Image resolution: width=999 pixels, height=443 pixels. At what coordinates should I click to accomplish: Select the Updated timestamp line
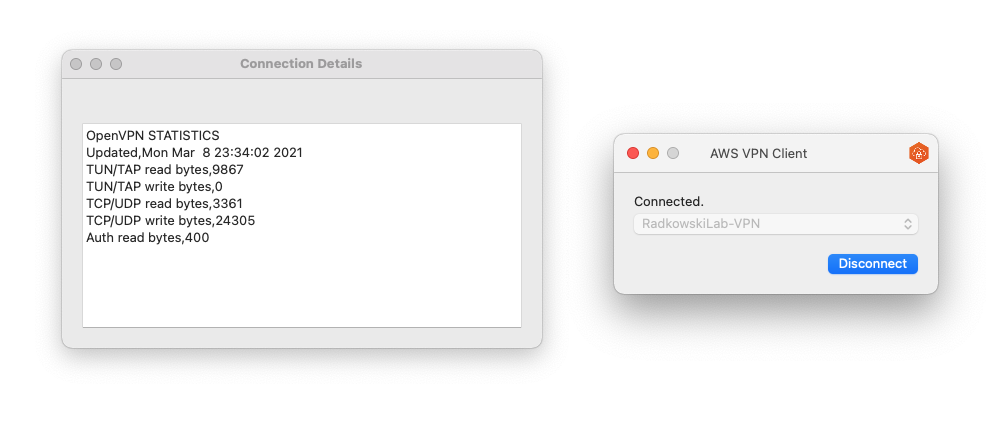(194, 153)
